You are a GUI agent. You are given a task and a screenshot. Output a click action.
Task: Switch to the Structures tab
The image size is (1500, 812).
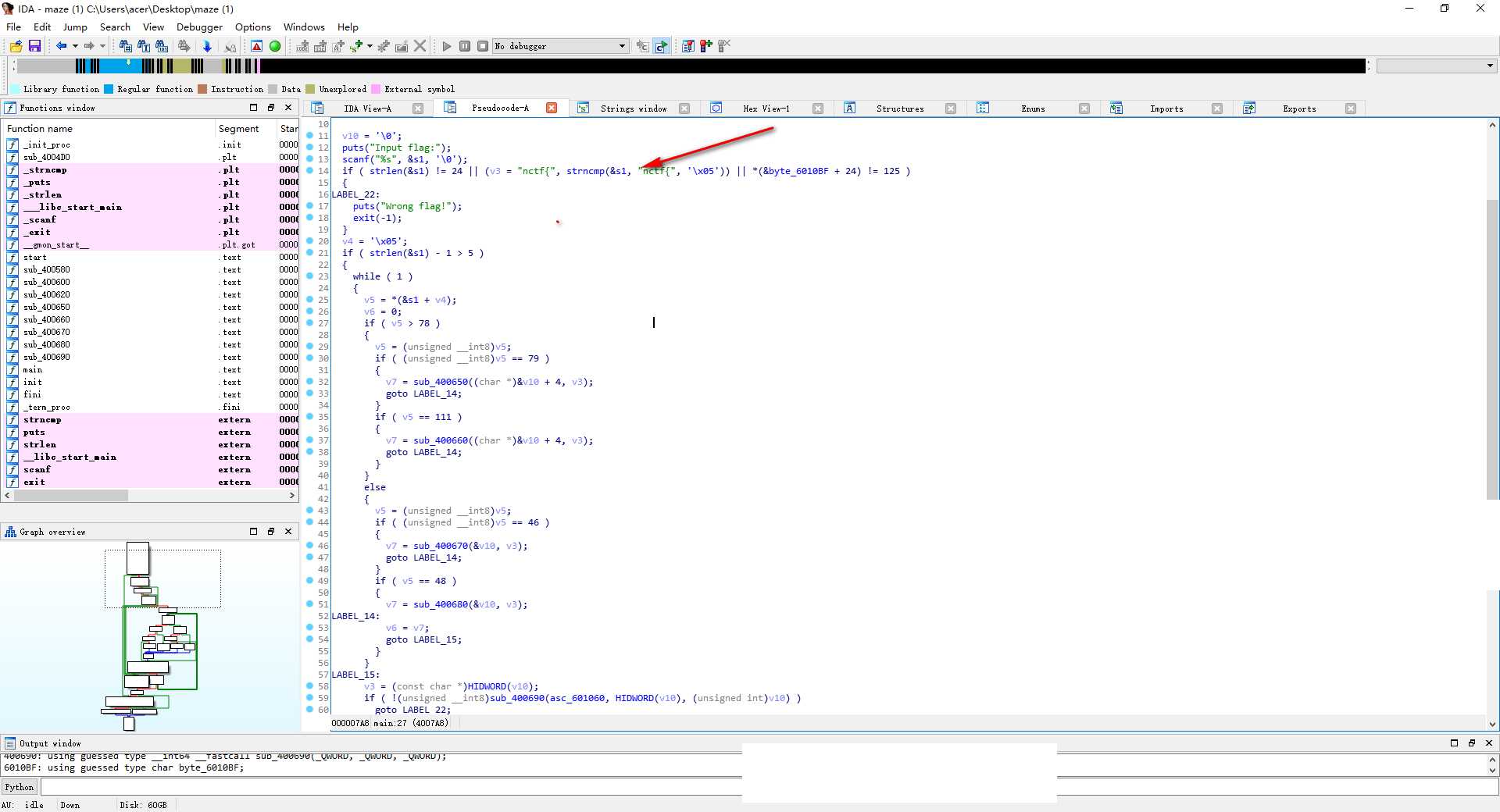900,109
